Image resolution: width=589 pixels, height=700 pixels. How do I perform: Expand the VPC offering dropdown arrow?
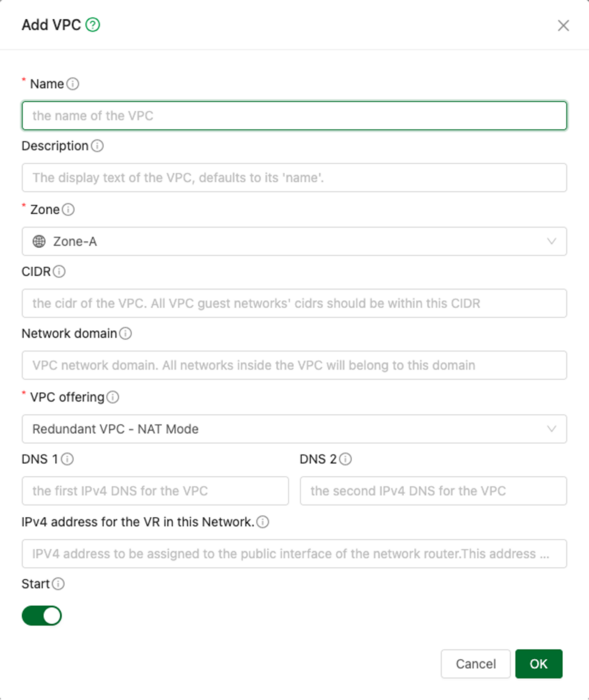pos(551,429)
